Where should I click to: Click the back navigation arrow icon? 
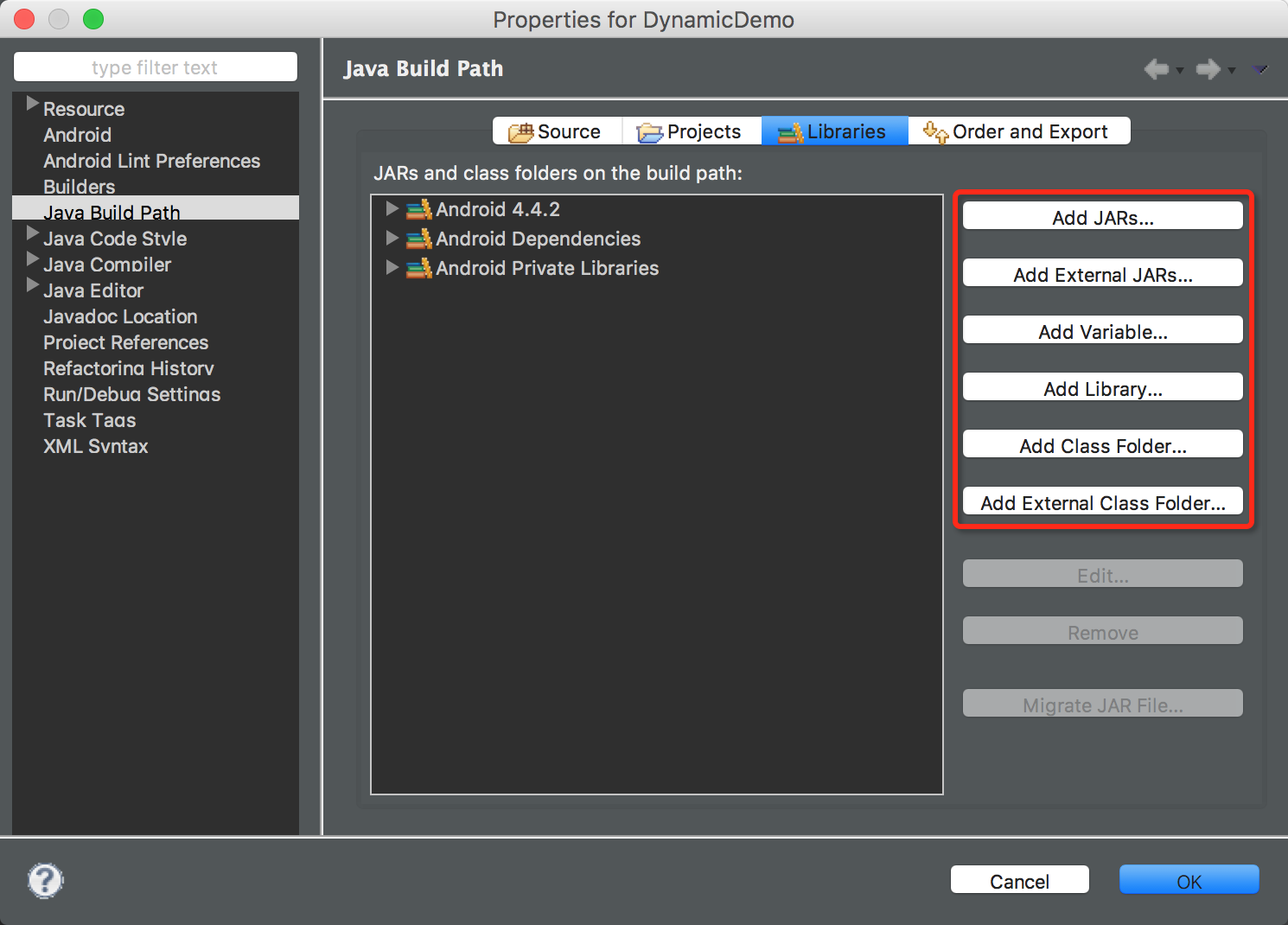click(1155, 69)
